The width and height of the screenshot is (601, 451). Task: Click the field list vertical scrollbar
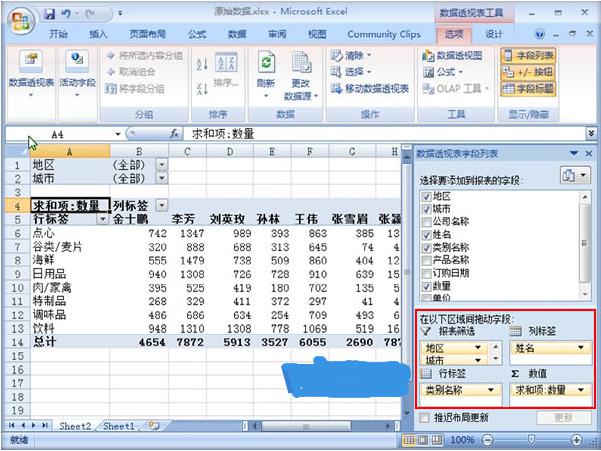click(x=584, y=243)
